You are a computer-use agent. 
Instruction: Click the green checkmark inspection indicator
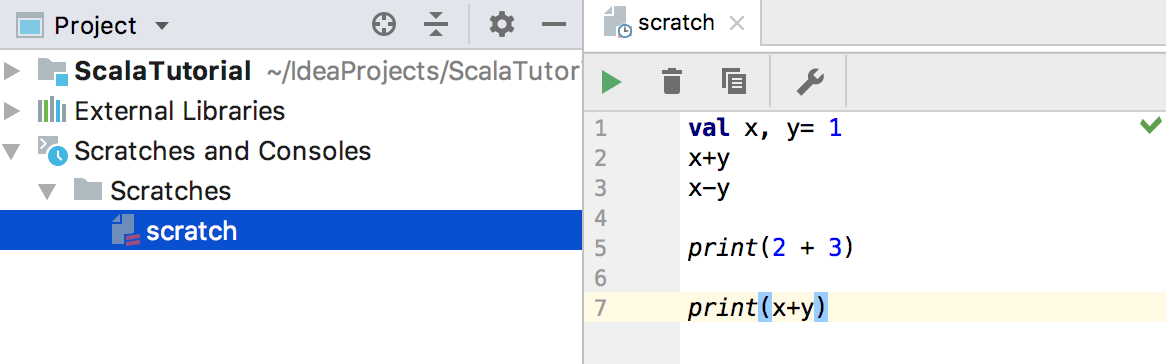tap(1150, 125)
